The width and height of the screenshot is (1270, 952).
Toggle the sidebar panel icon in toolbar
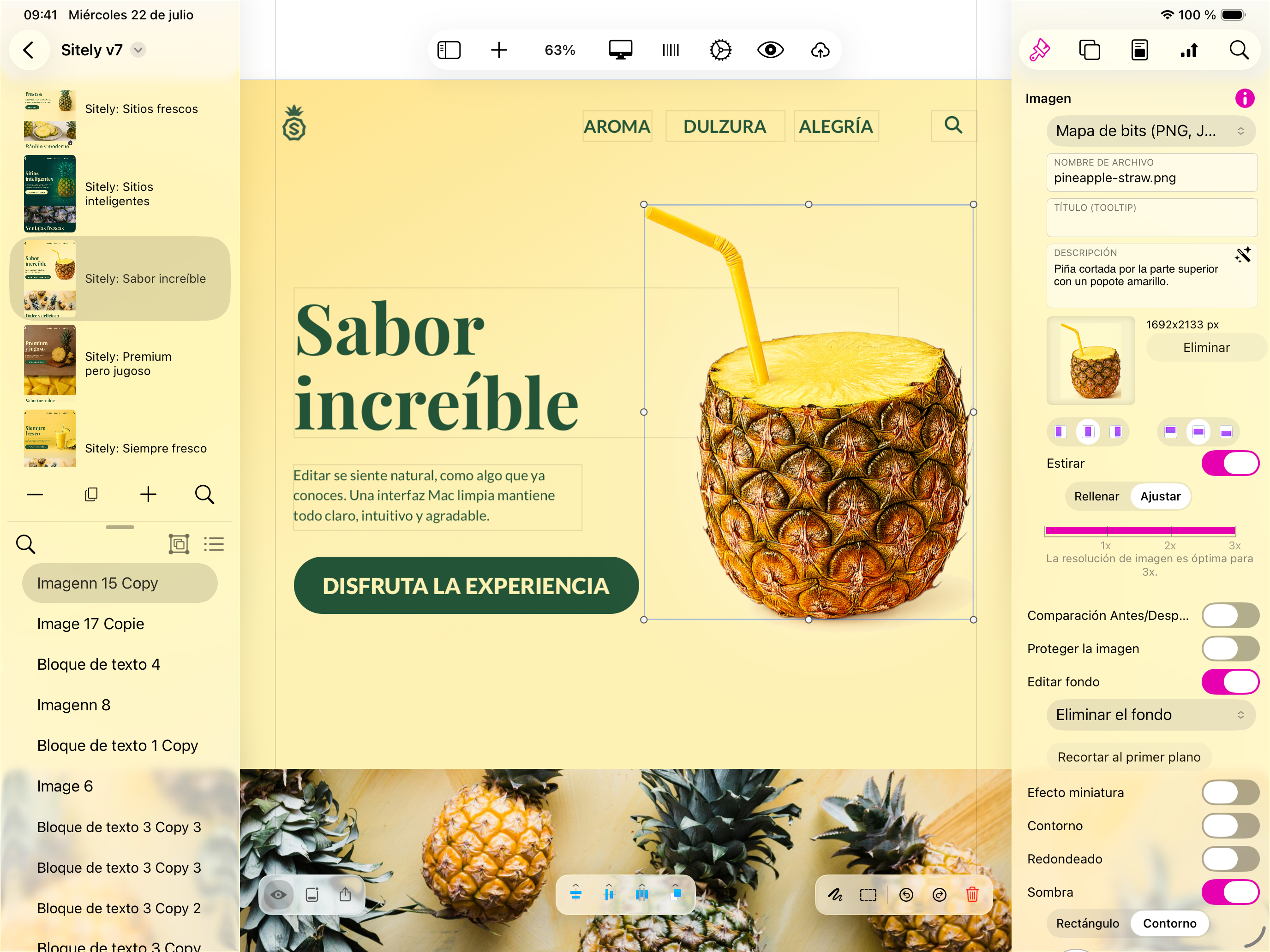(449, 50)
